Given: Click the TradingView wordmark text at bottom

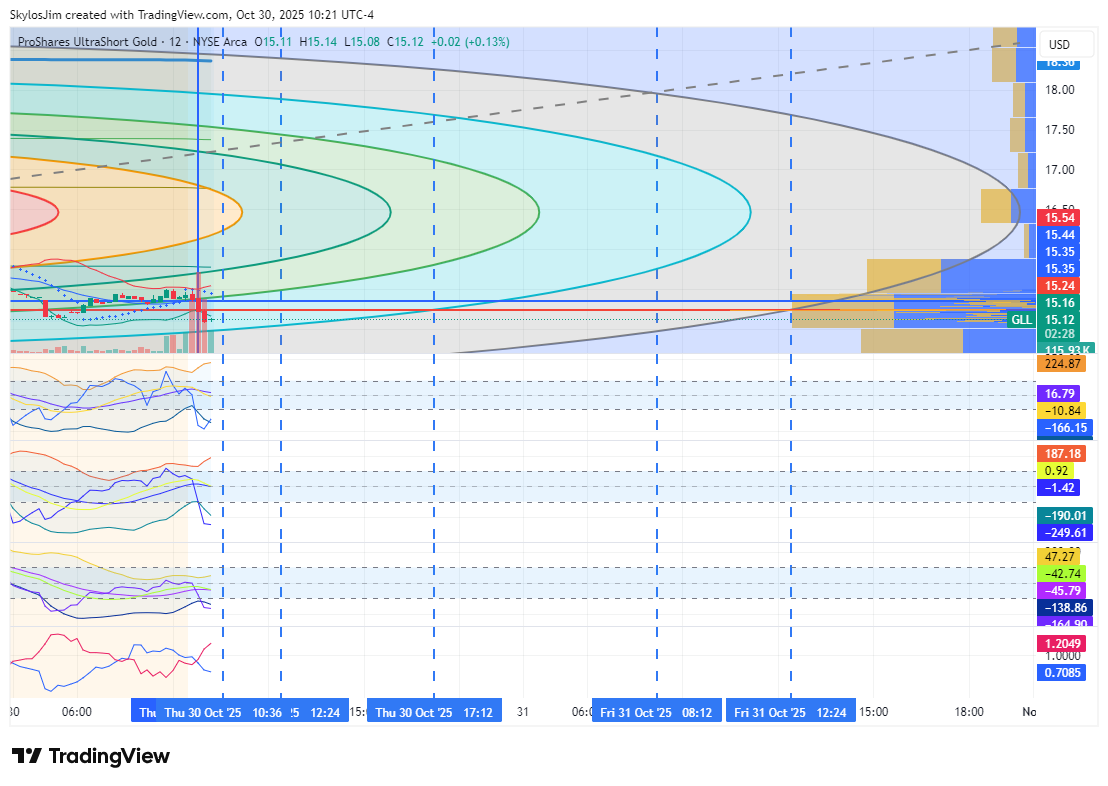Looking at the screenshot, I should click(x=109, y=756).
